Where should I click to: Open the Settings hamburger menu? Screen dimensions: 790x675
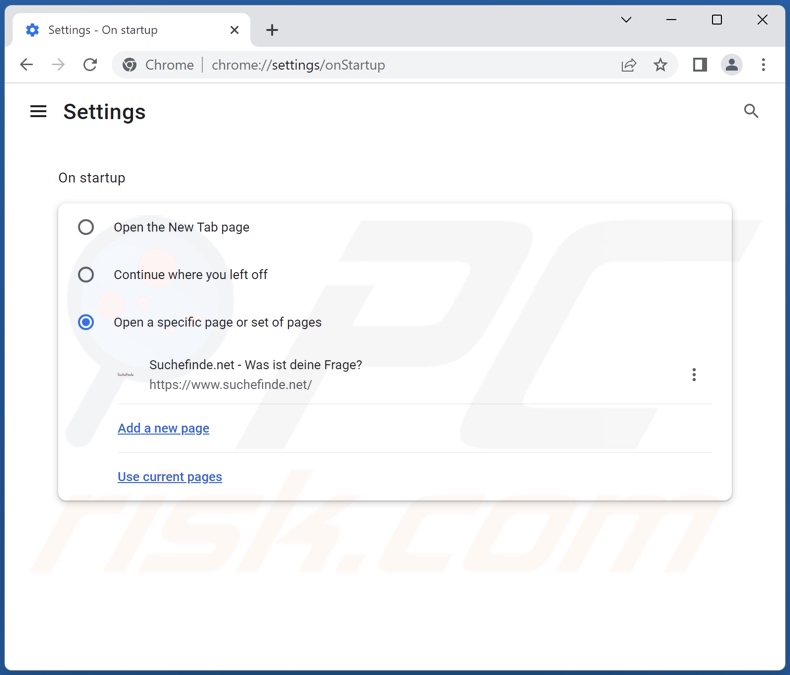pyautogui.click(x=38, y=112)
